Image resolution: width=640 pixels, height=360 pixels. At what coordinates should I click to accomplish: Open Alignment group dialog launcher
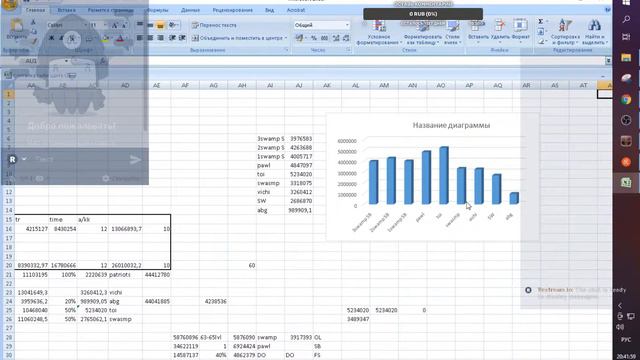click(287, 50)
